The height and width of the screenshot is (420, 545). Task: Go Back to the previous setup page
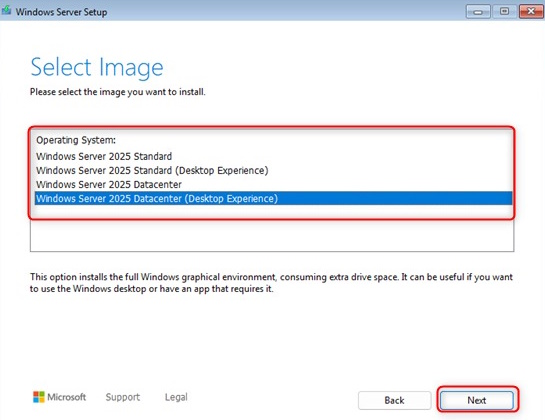tap(394, 400)
